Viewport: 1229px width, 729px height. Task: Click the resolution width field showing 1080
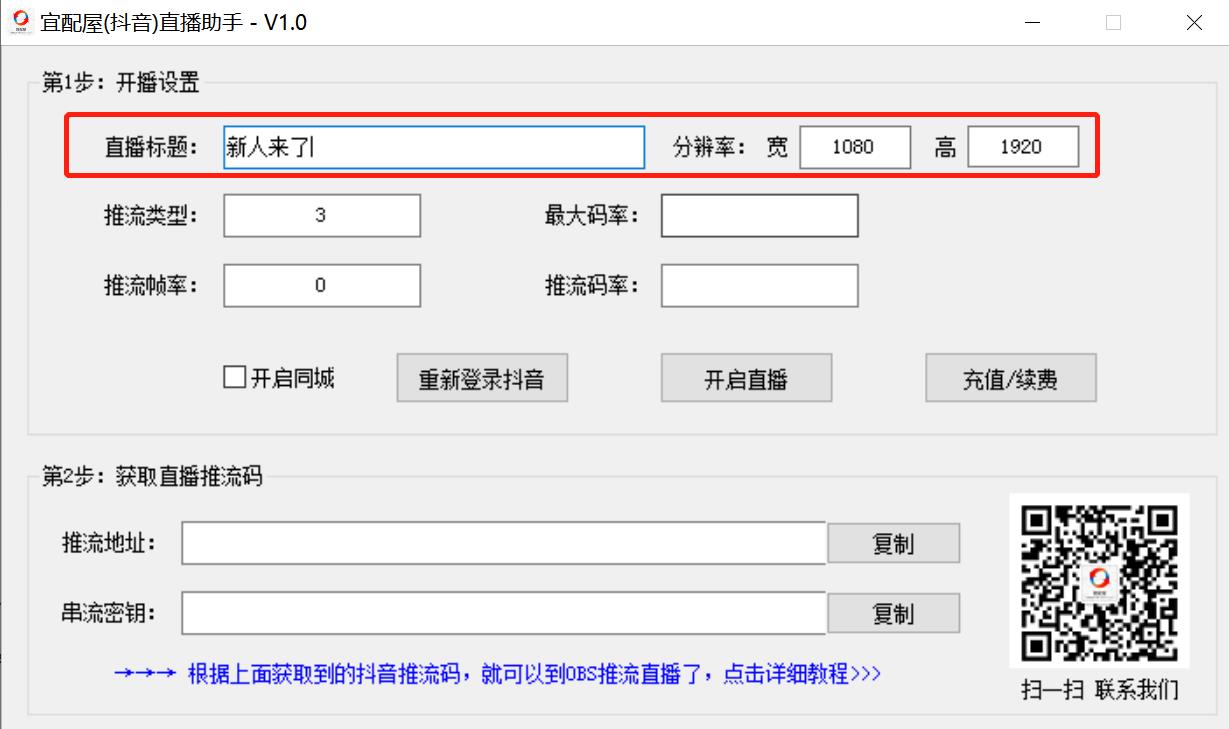(x=855, y=147)
